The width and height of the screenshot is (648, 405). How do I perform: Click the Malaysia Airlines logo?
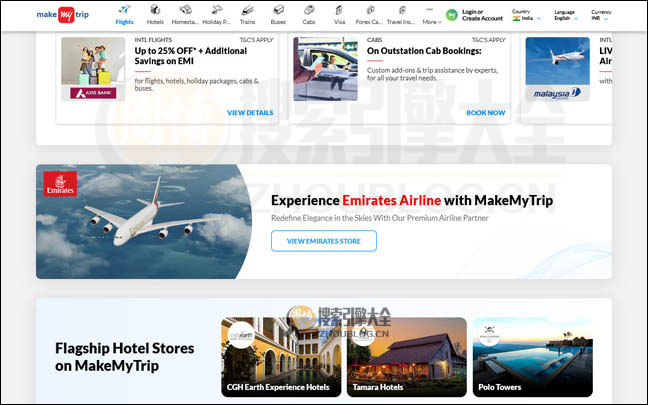tap(557, 94)
